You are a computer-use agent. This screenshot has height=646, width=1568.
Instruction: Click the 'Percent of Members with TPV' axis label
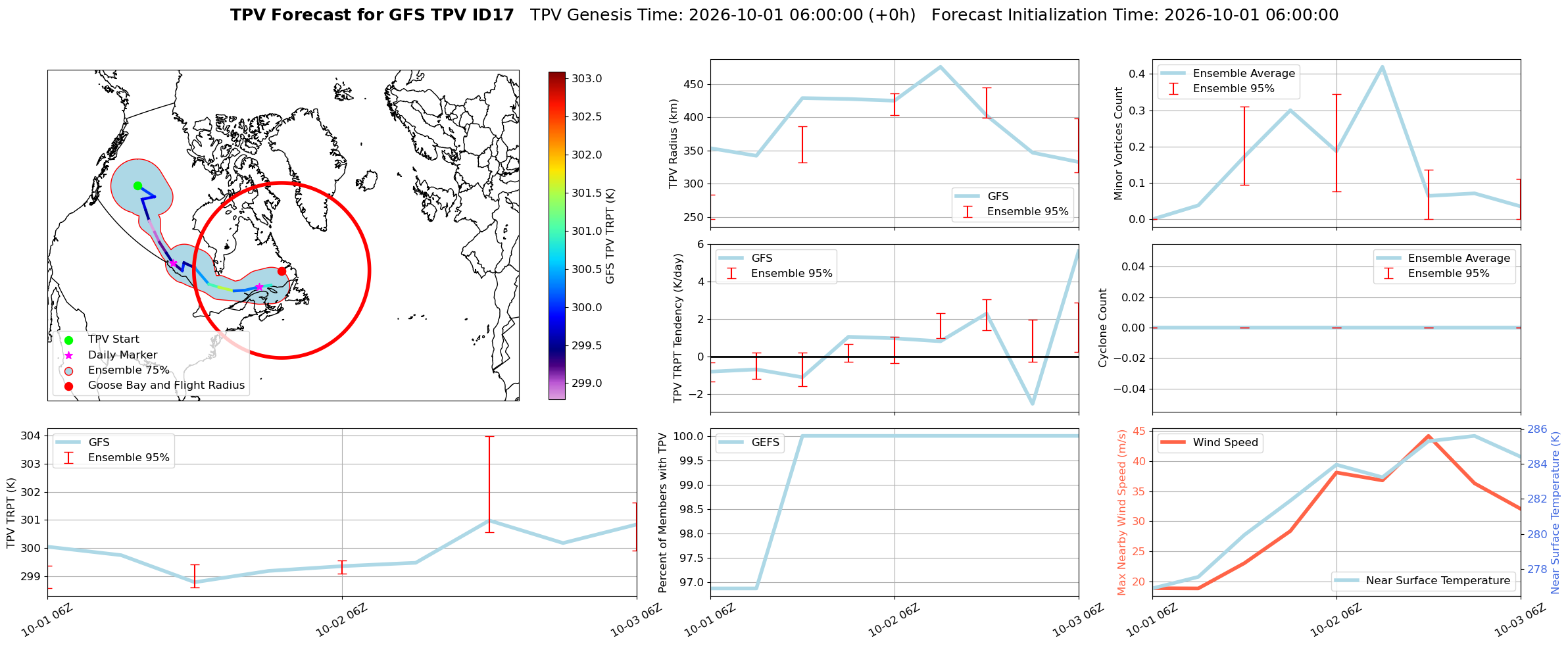pos(663,512)
